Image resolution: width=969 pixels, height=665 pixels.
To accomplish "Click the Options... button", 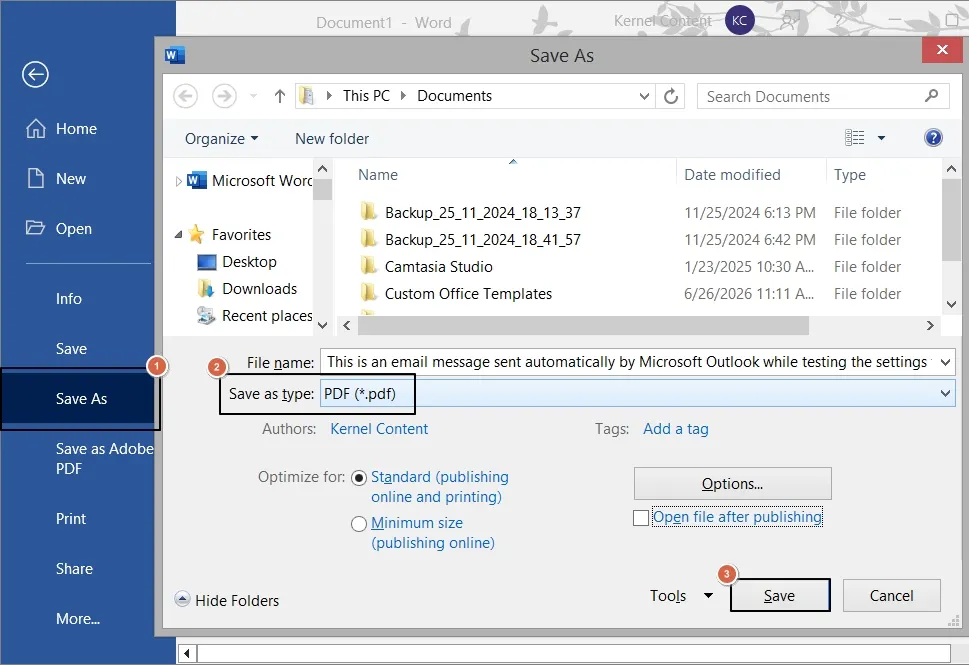I will click(732, 483).
